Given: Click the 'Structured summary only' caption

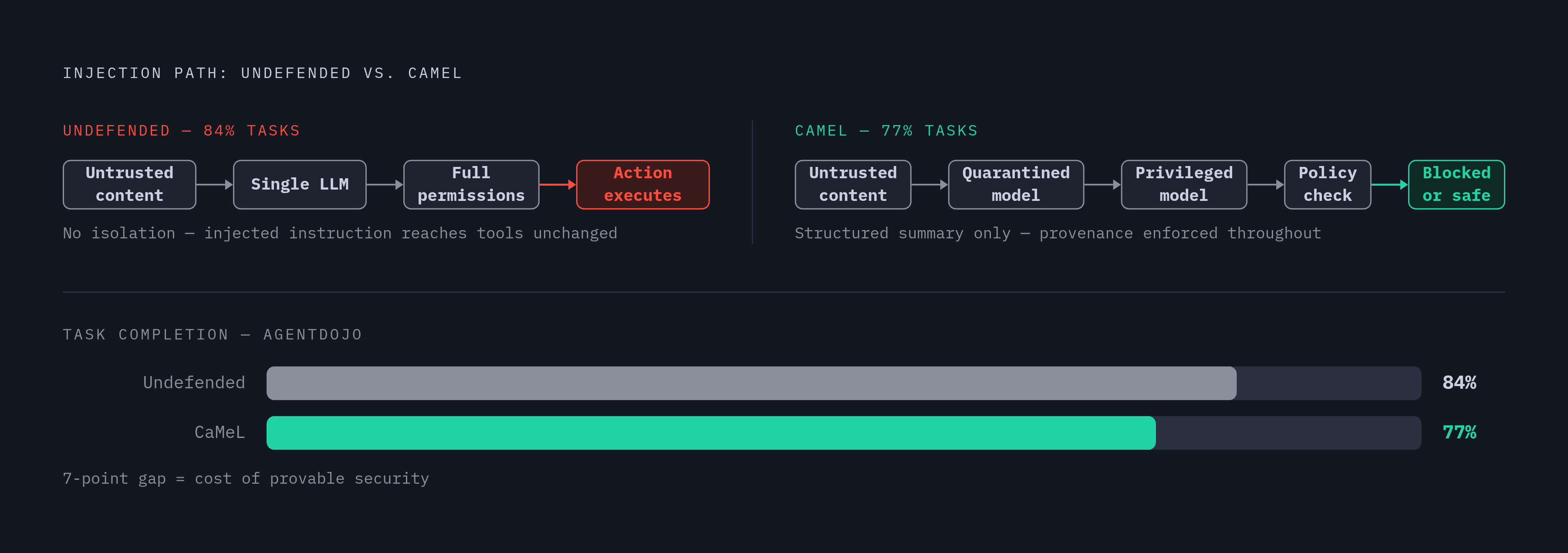Looking at the screenshot, I should pos(1057,233).
